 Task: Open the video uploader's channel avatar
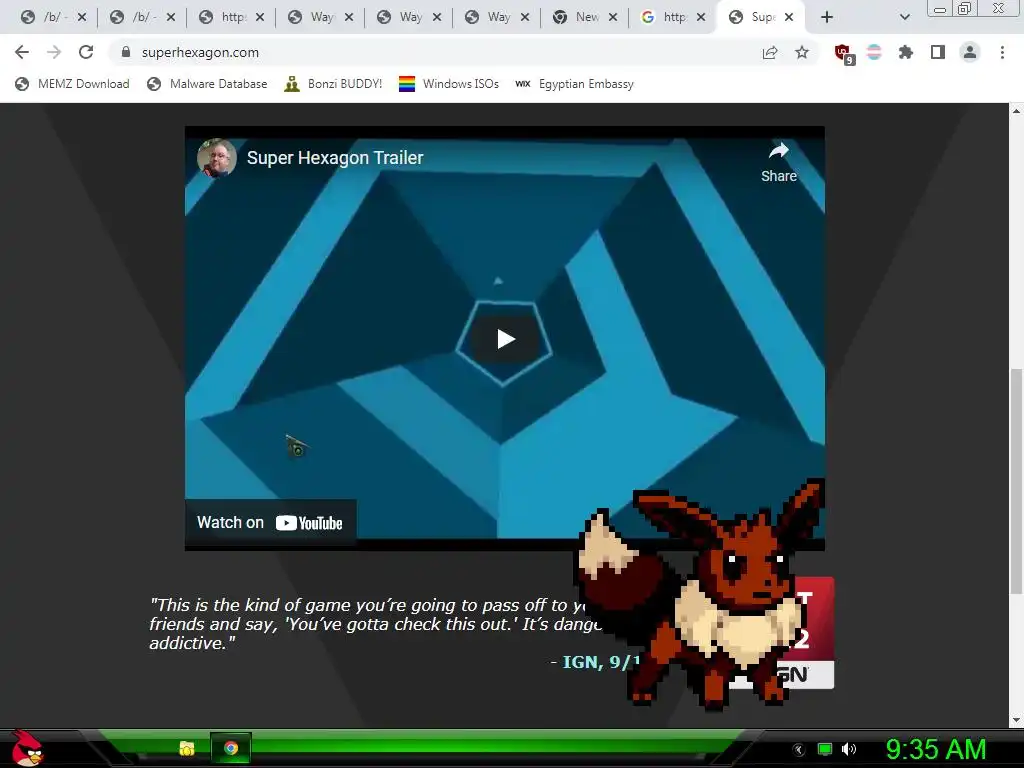coord(217,158)
